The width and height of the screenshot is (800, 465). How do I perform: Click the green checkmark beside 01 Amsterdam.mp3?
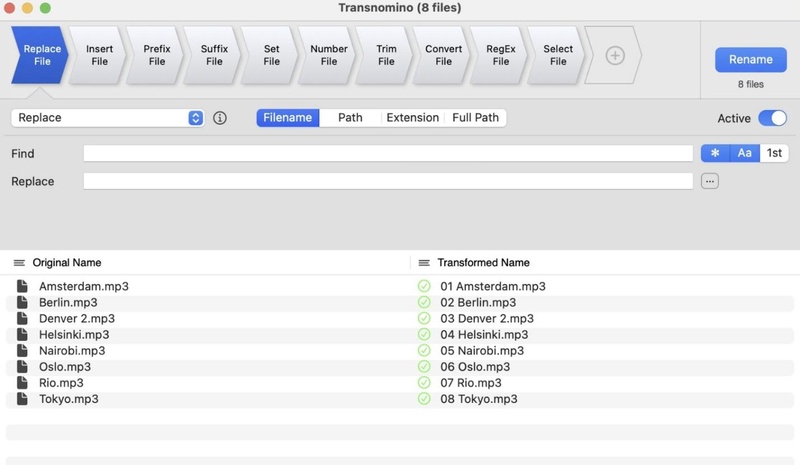pyautogui.click(x=424, y=286)
